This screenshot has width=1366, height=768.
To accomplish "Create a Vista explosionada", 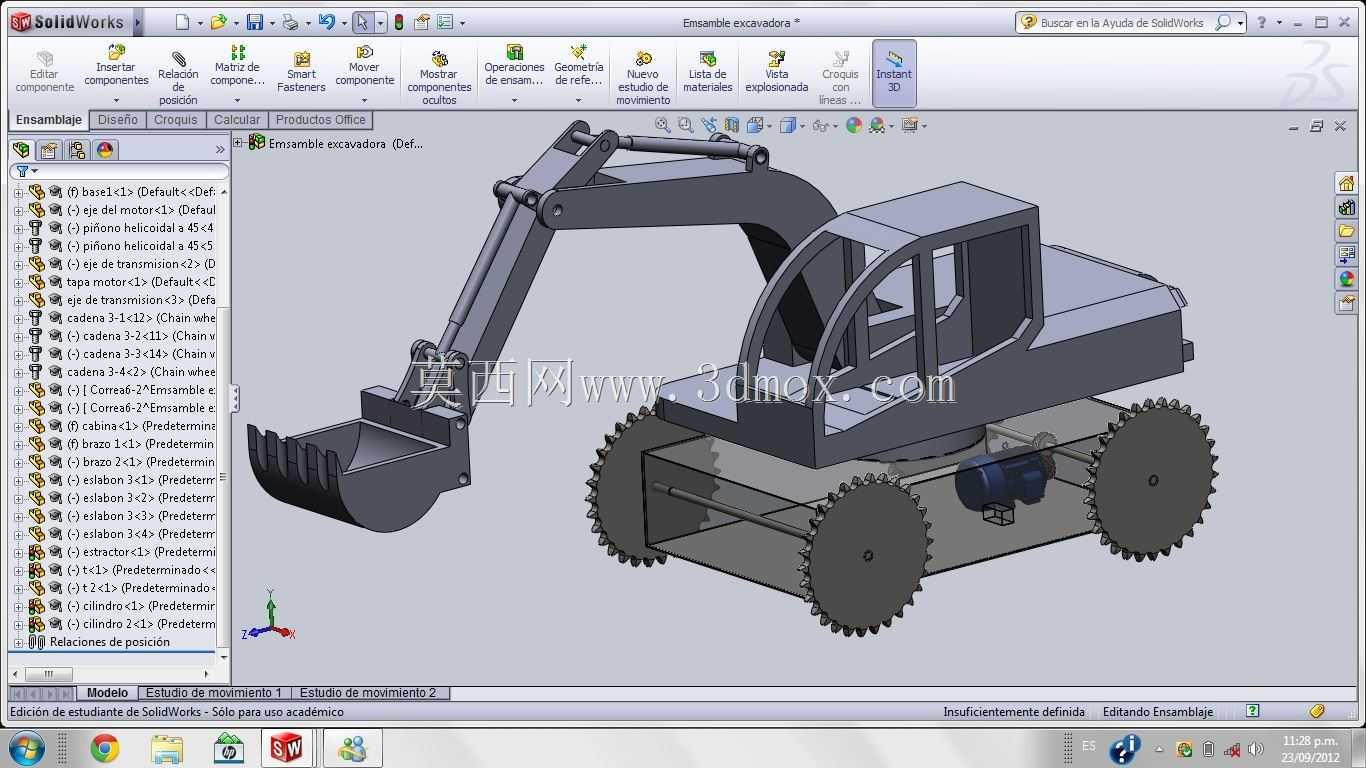I will pyautogui.click(x=776, y=72).
